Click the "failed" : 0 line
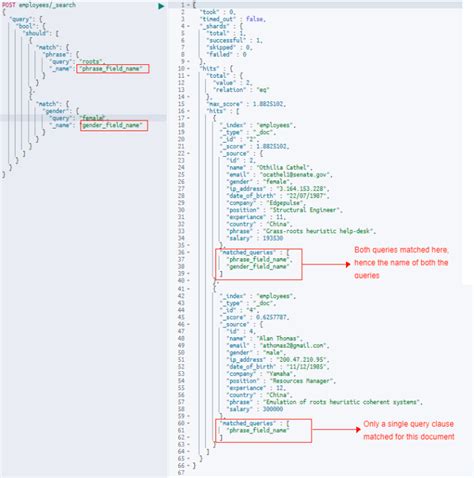 tap(226, 54)
